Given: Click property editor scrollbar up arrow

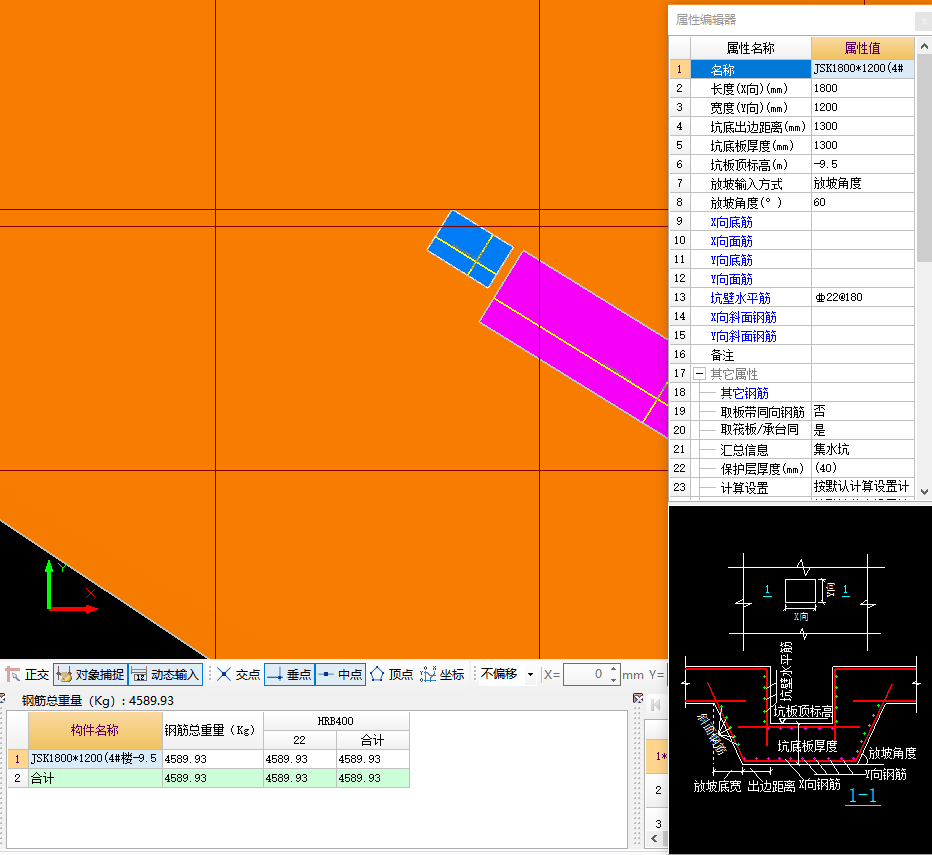Looking at the screenshot, I should (924, 46).
